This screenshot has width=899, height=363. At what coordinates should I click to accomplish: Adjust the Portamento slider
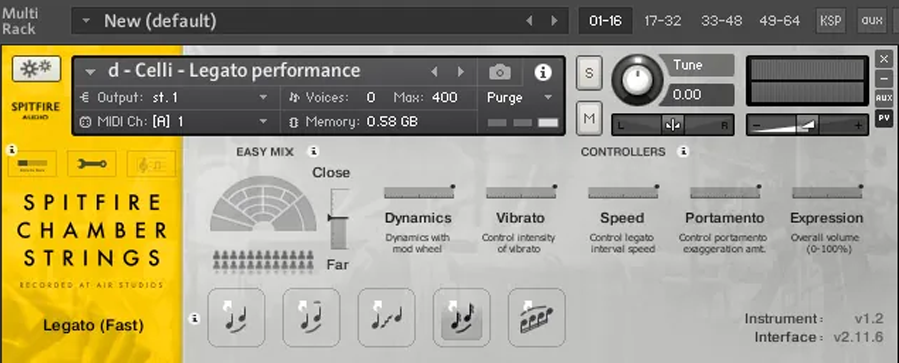725,192
